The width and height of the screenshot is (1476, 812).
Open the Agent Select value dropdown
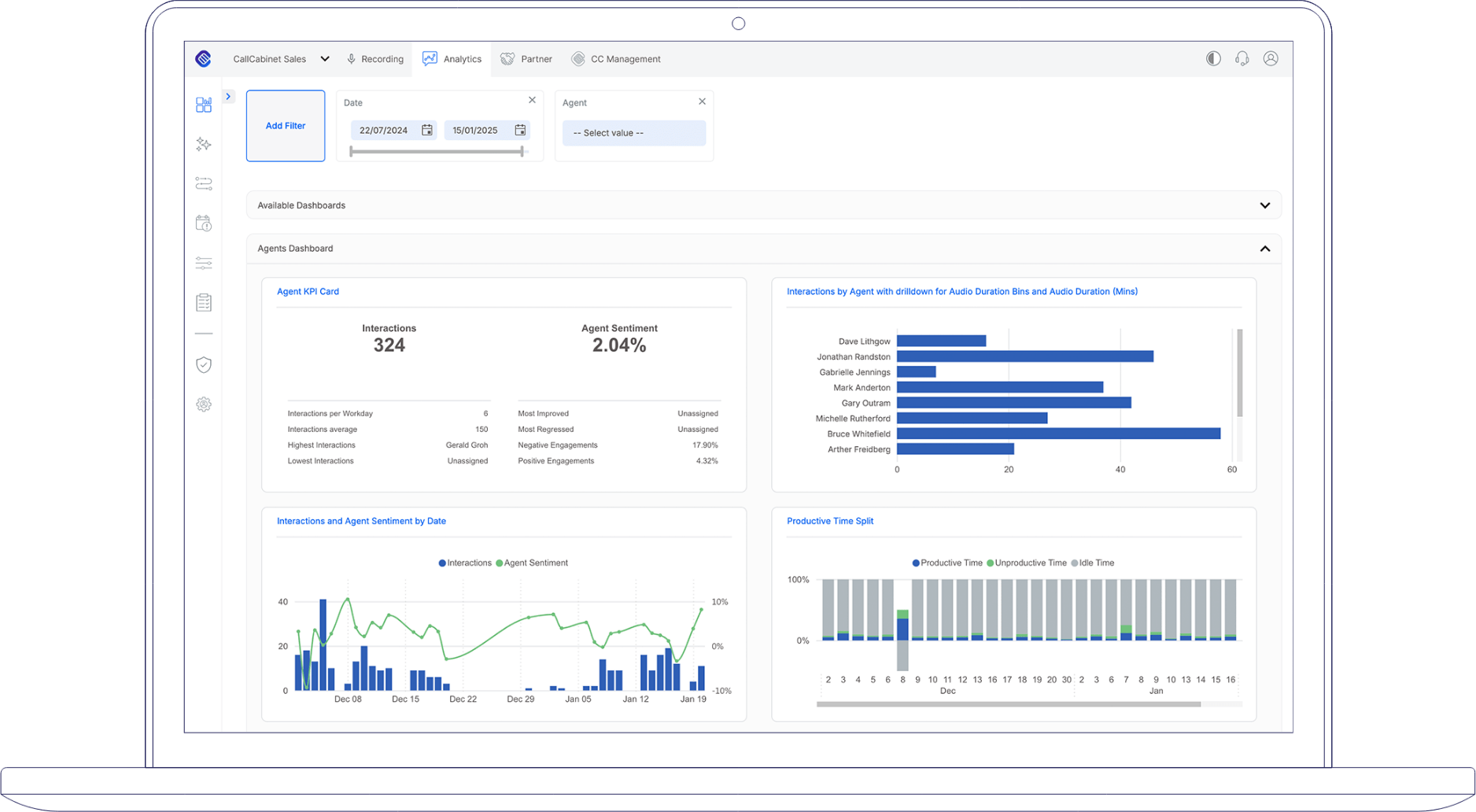click(x=633, y=132)
